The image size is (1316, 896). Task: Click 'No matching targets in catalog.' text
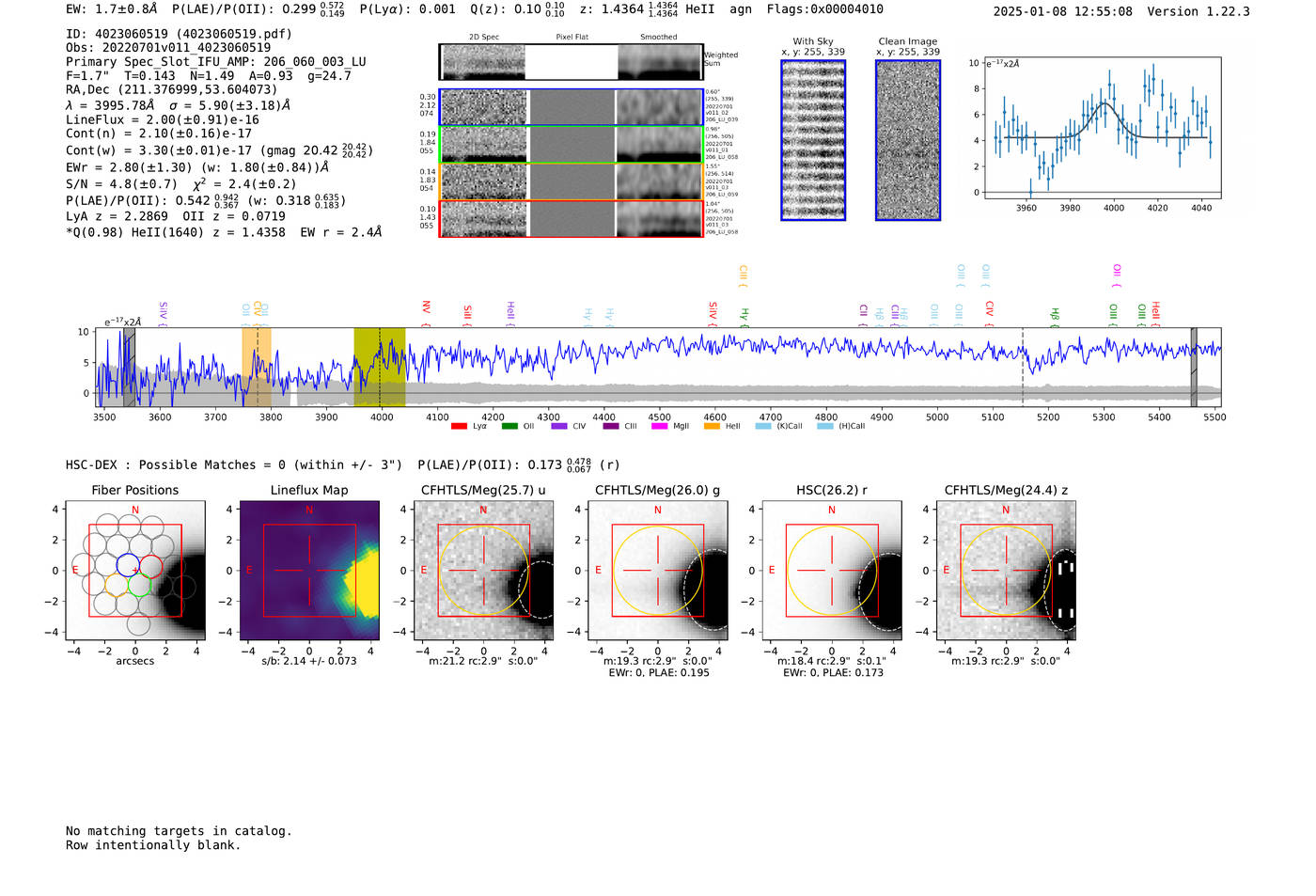(x=179, y=831)
